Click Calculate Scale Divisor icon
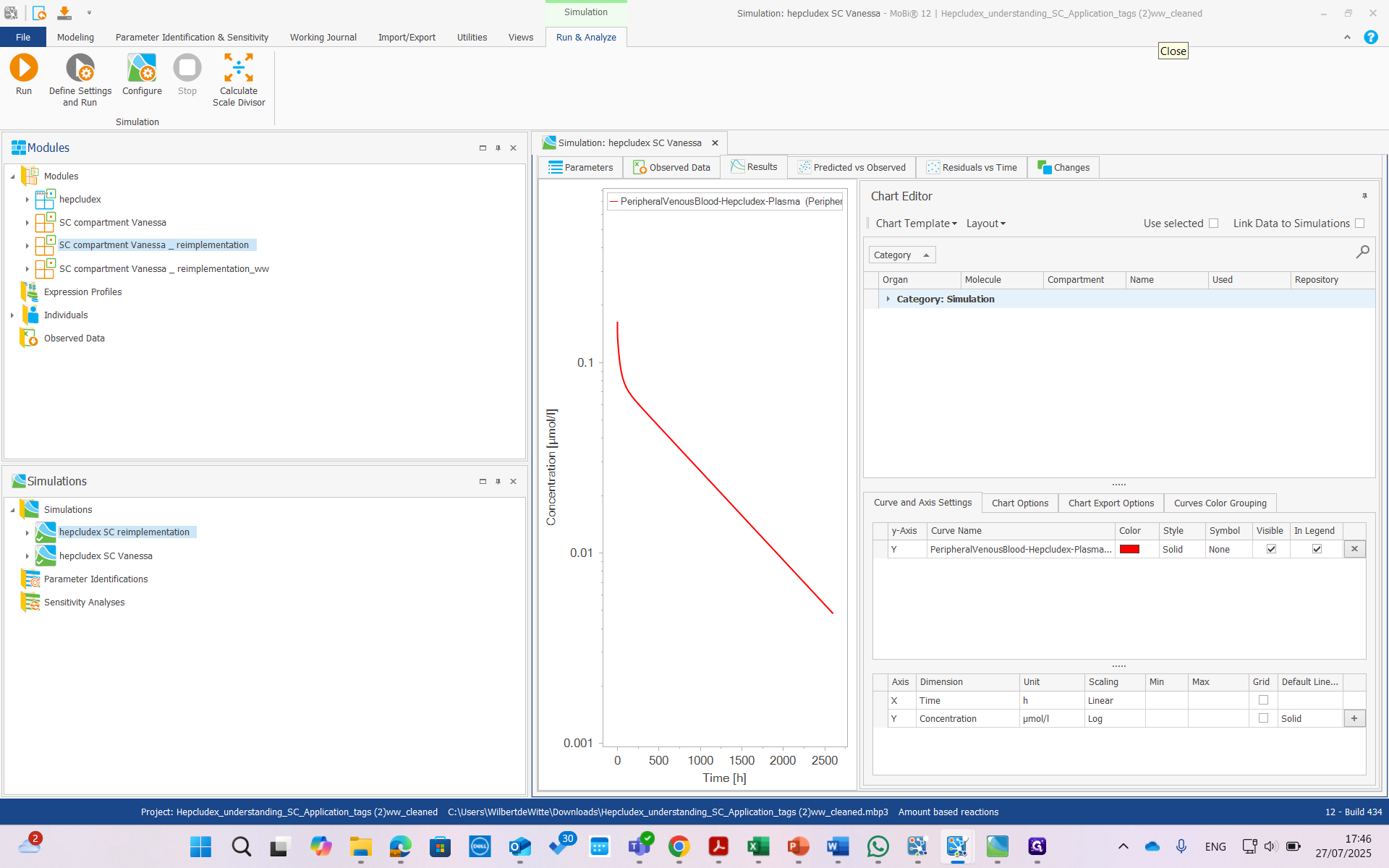 coord(239,69)
